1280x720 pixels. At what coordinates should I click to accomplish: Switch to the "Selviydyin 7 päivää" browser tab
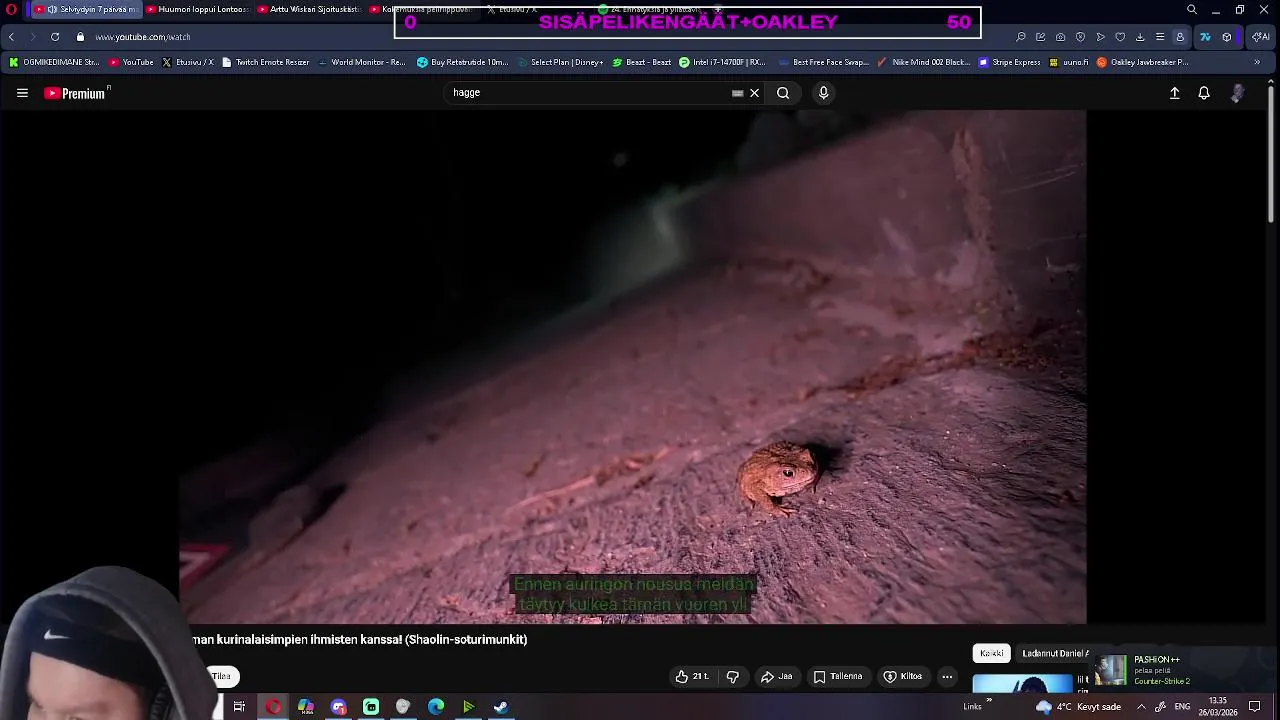click(86, 9)
